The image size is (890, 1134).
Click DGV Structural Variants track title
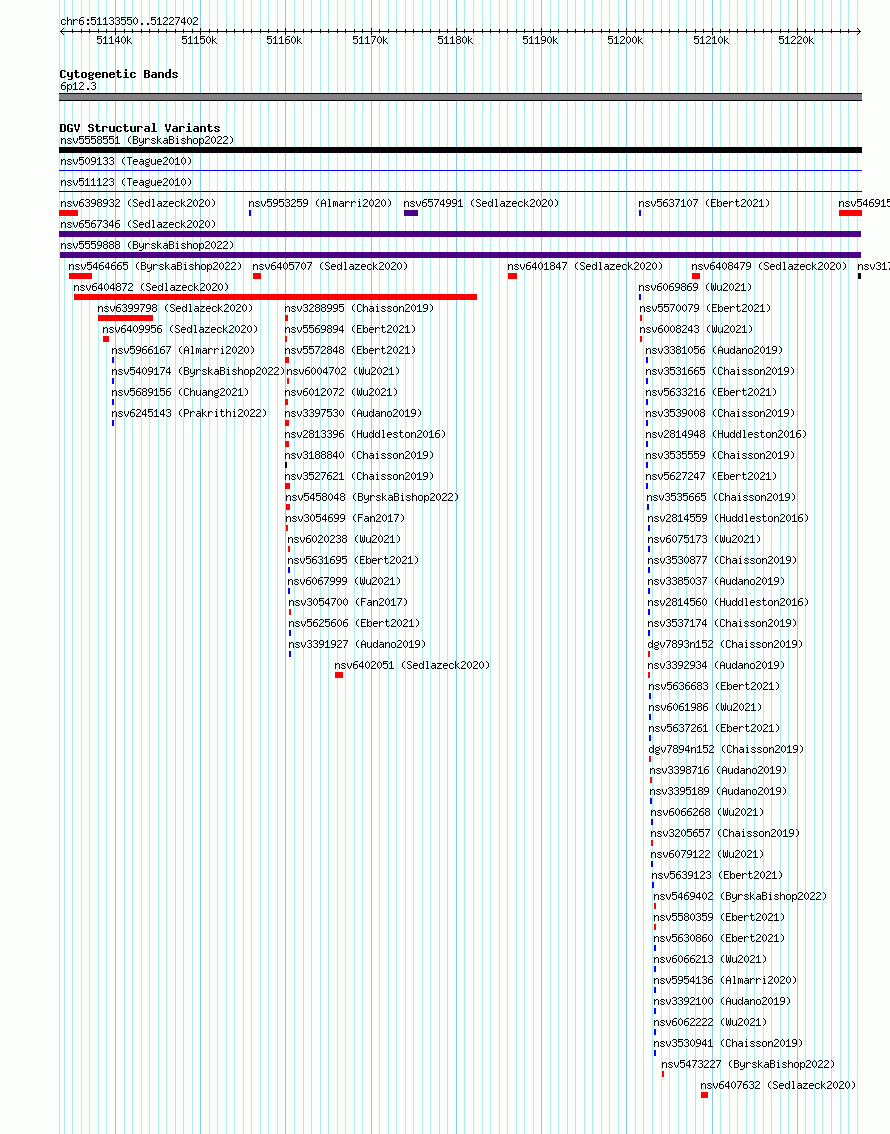pyautogui.click(x=140, y=128)
